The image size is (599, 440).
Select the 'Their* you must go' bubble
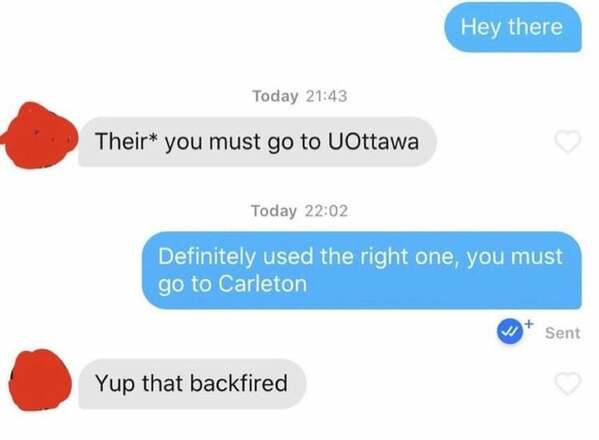257,142
